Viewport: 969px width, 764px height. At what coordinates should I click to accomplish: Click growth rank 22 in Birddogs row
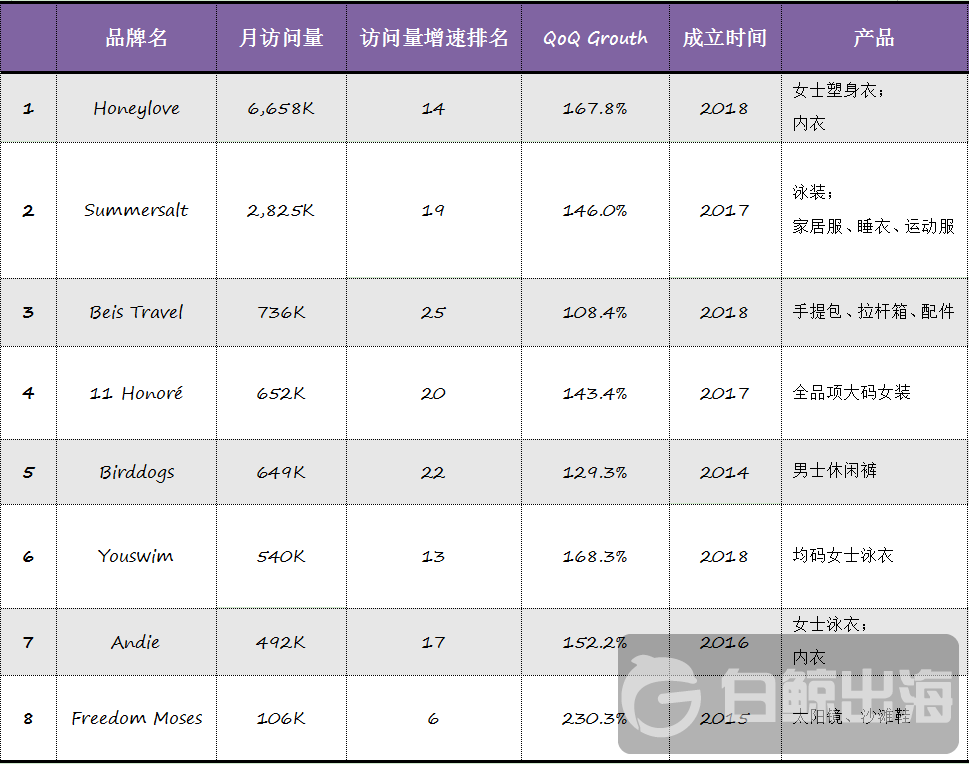tap(433, 472)
